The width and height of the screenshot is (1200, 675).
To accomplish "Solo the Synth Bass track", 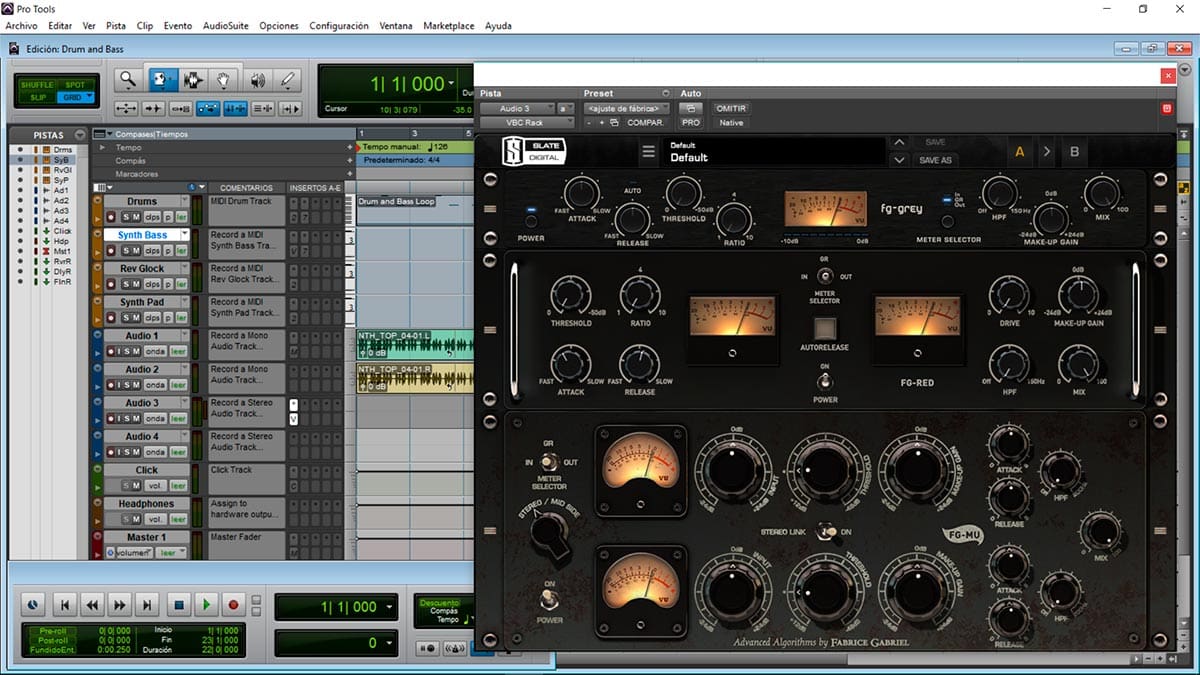I will pos(125,250).
